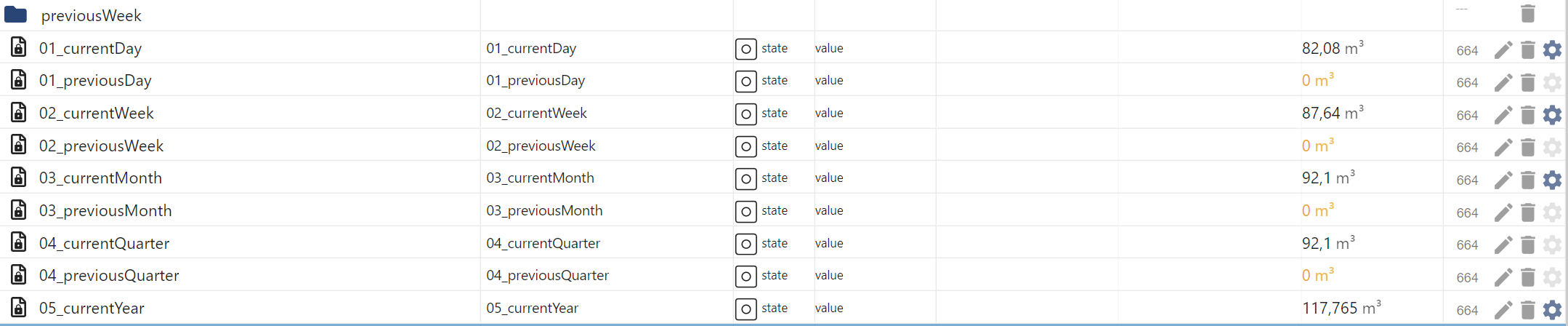Click the 664 permission number for 01_previousDay
1568x326 pixels.
coord(1467,83)
